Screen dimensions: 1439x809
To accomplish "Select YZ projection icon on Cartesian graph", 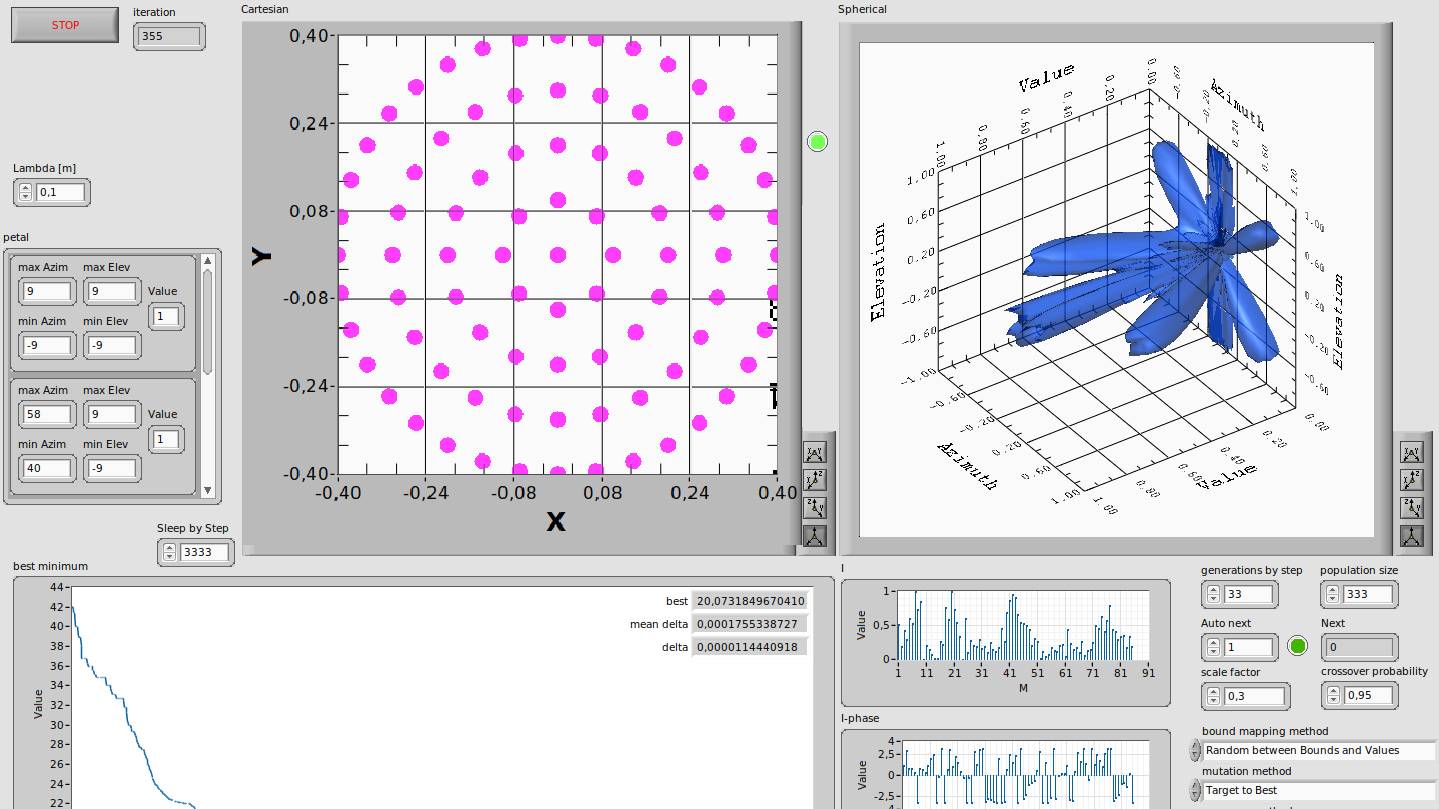I will pos(815,508).
